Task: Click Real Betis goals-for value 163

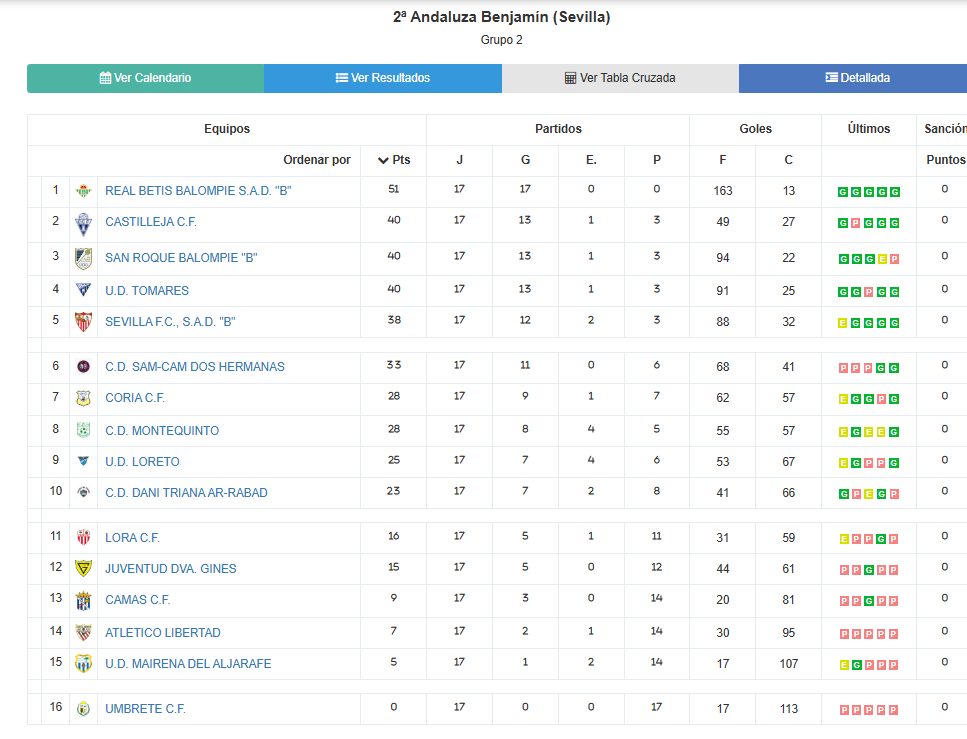Action: pyautogui.click(x=723, y=191)
